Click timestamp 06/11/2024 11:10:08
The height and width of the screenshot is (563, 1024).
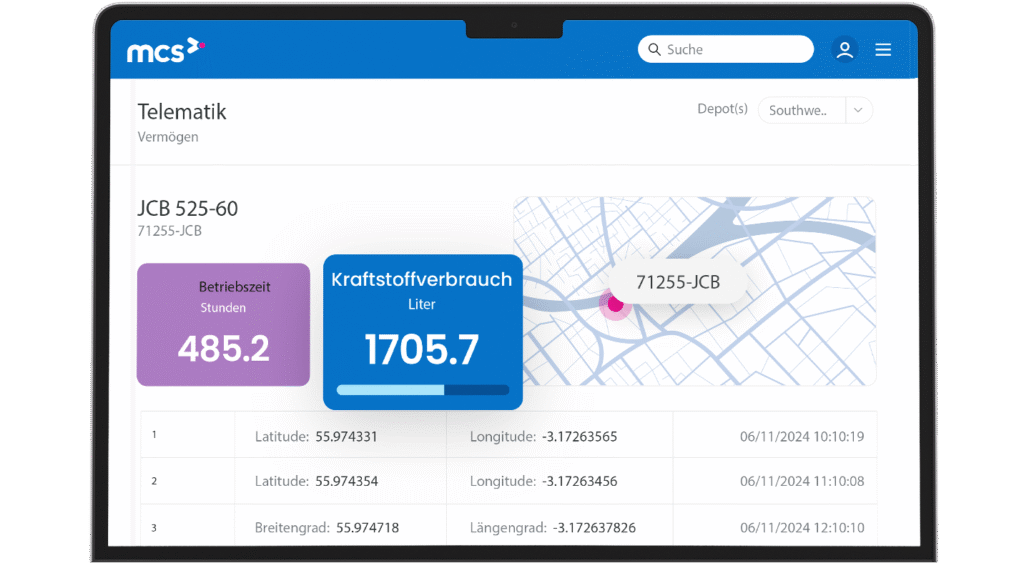coord(802,481)
